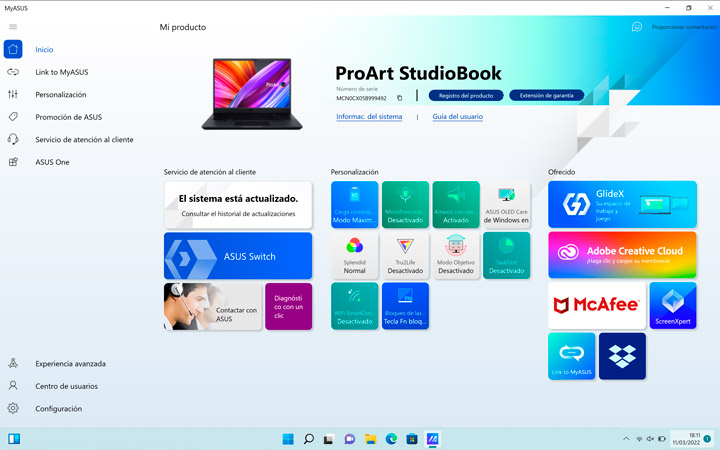Toggle the TaskFirst tile
Image resolution: width=720 pixels, height=450 pixels.
(x=506, y=256)
